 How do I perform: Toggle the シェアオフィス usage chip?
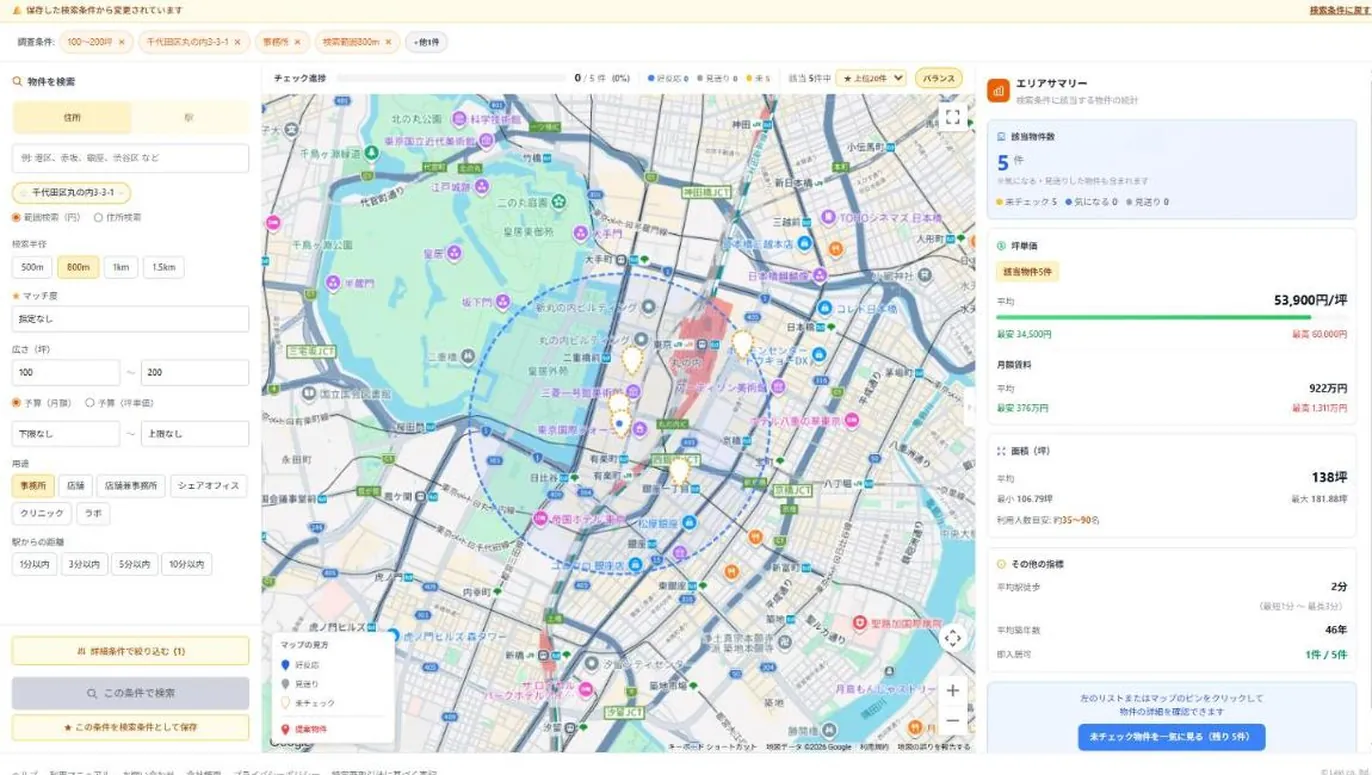(x=208, y=486)
